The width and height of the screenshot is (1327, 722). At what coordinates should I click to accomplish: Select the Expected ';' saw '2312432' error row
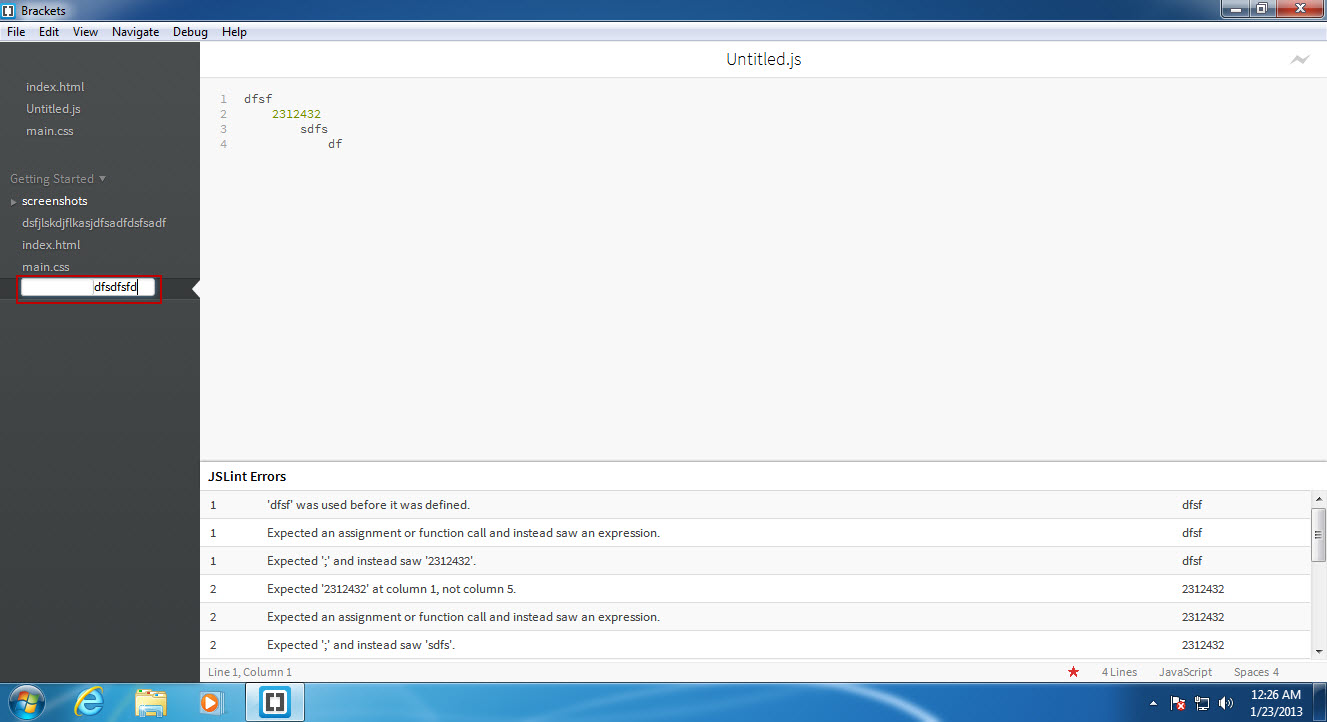click(x=755, y=561)
